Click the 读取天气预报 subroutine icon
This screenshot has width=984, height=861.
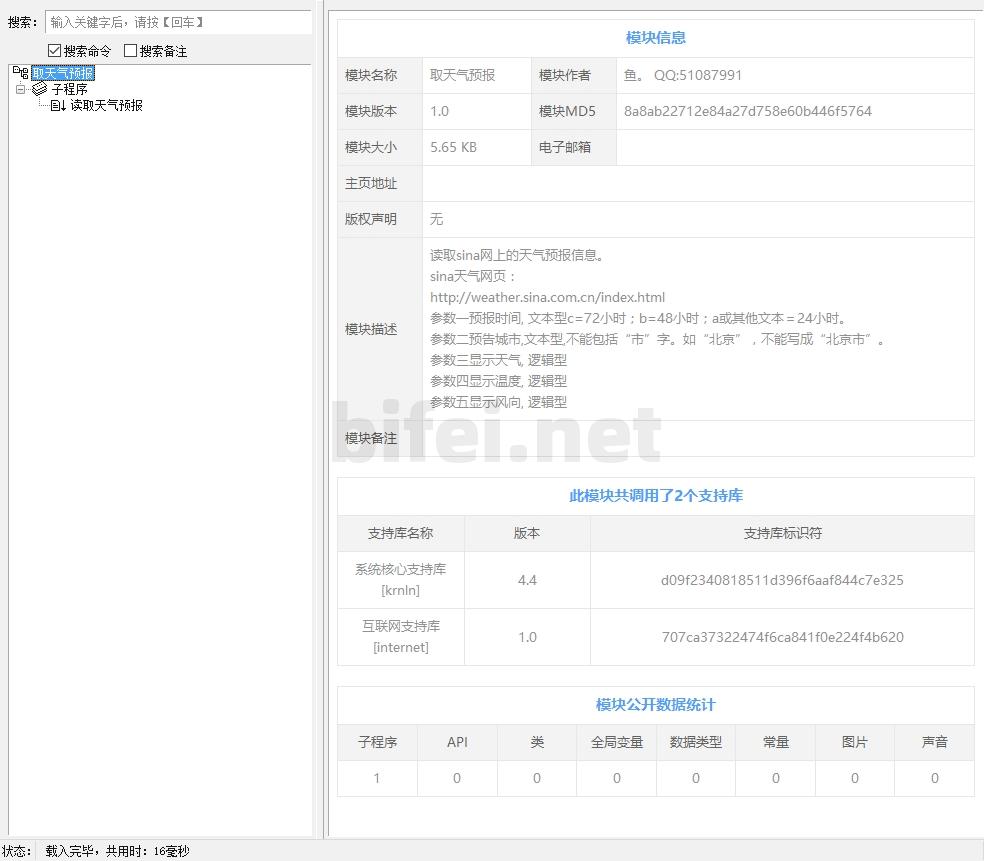point(58,105)
